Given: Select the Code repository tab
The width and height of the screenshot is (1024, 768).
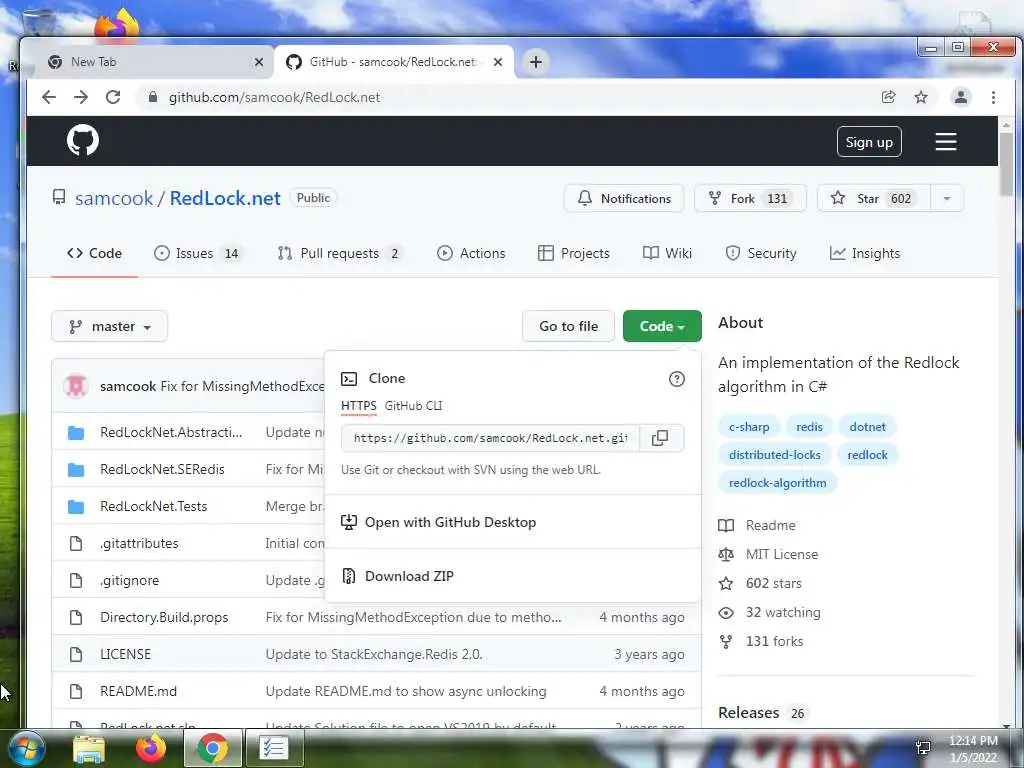Looking at the screenshot, I should 94,253.
